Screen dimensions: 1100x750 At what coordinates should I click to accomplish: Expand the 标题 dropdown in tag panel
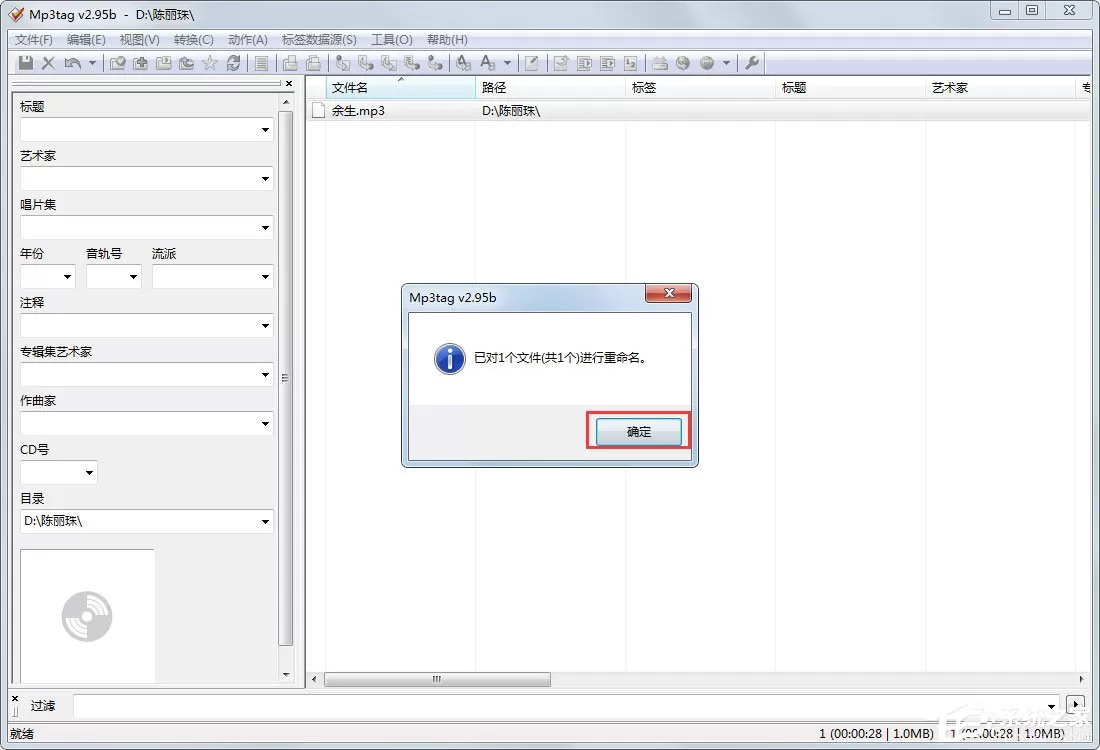coord(265,130)
